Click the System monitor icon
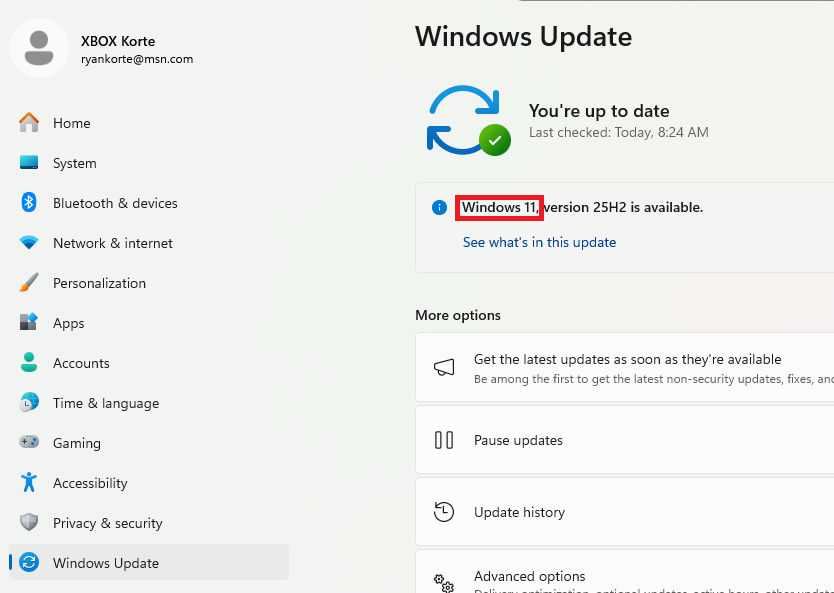Screen dimensions: 834x593 (x=29, y=163)
